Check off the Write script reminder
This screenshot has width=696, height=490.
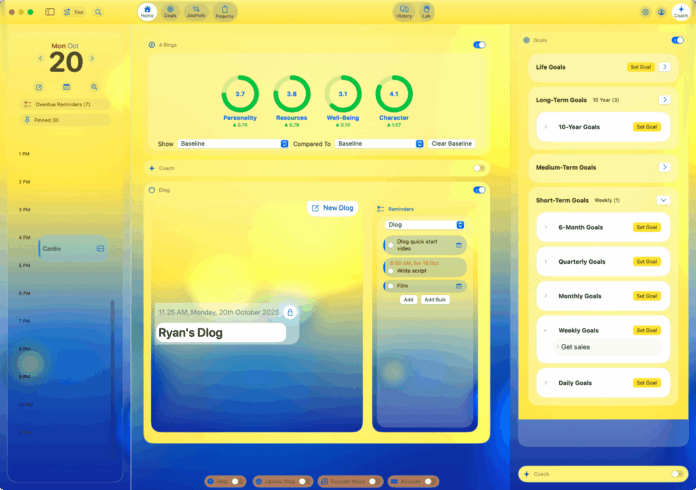click(390, 271)
